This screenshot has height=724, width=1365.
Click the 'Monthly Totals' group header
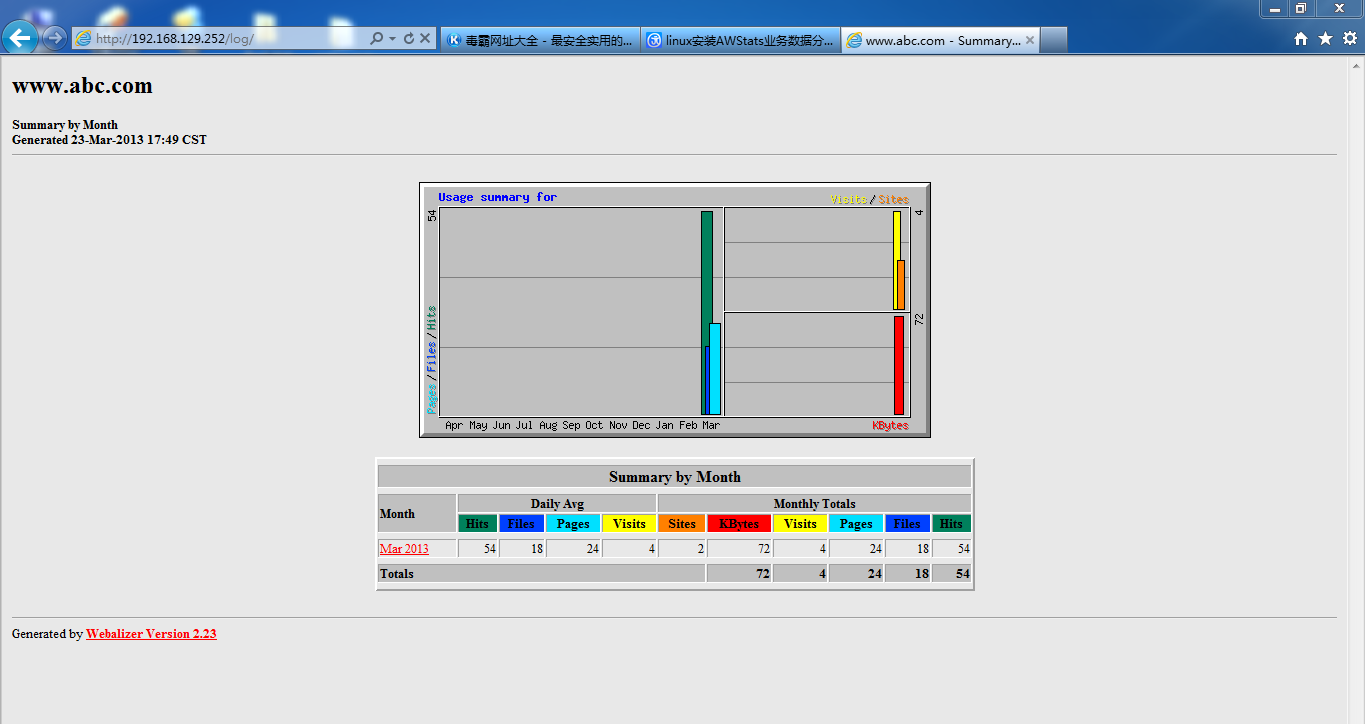coord(815,504)
